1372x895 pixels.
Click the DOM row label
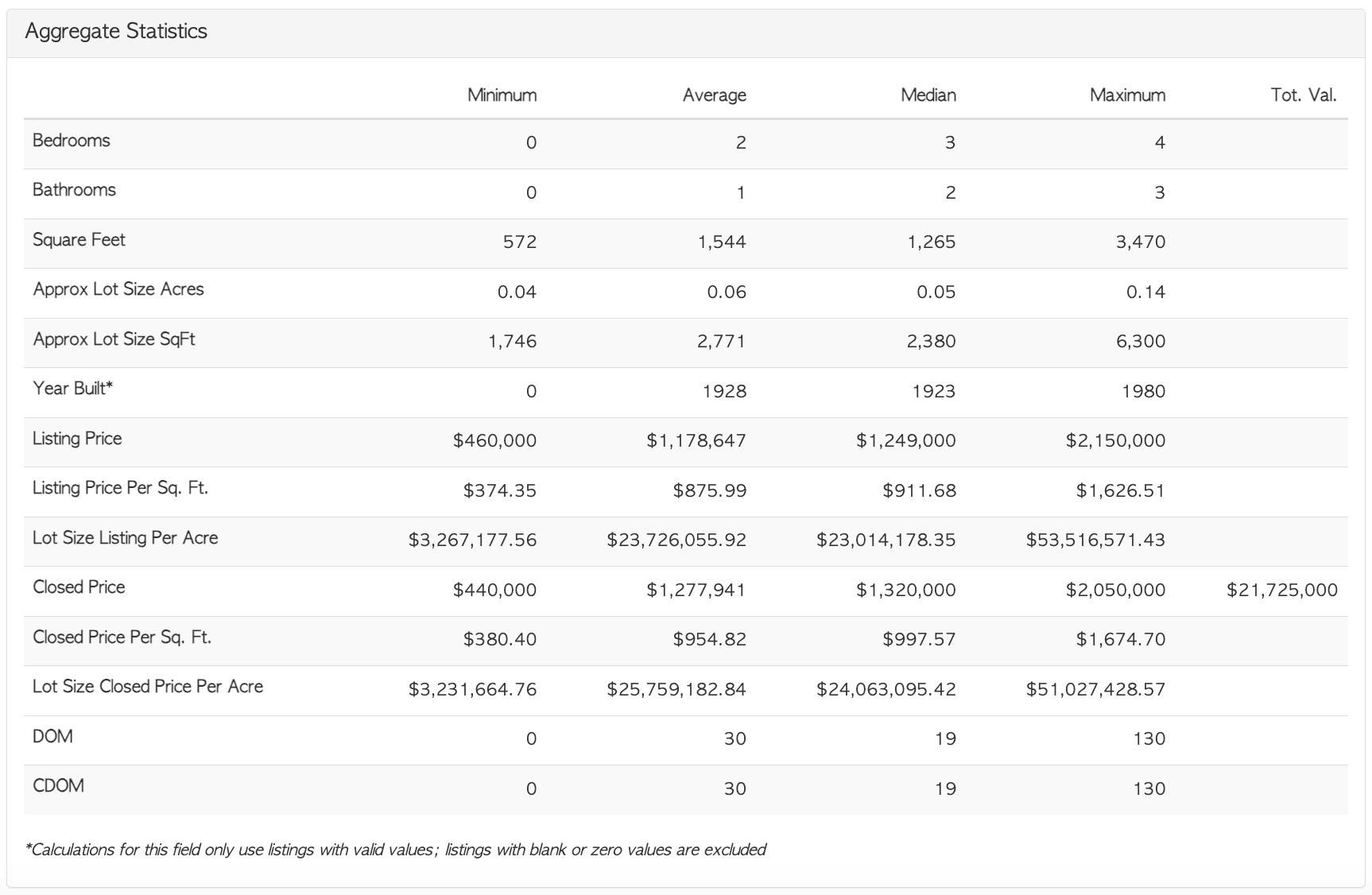(52, 737)
